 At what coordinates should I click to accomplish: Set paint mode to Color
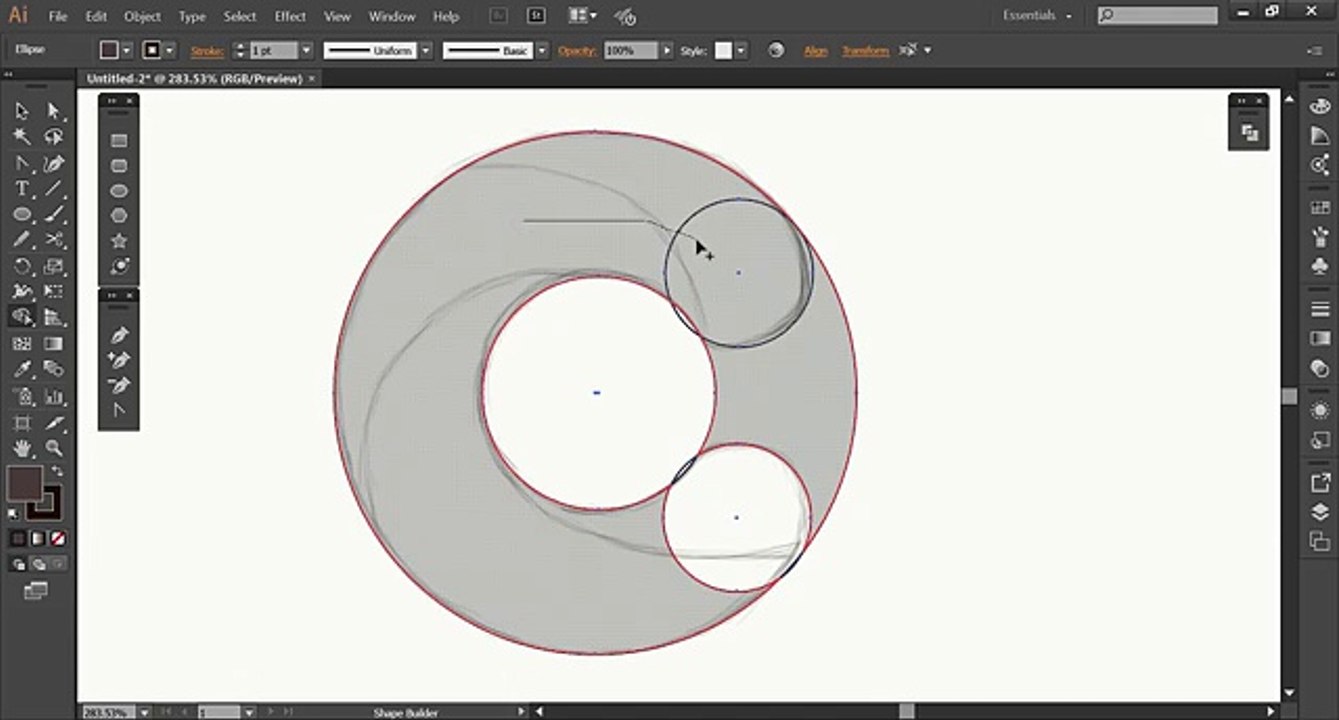(x=18, y=539)
